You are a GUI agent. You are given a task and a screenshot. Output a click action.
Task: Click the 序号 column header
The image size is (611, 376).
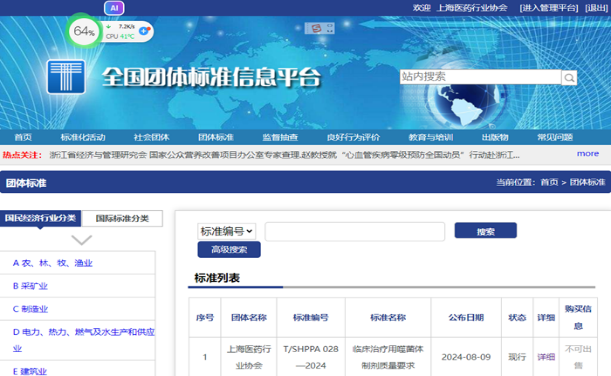pos(205,318)
